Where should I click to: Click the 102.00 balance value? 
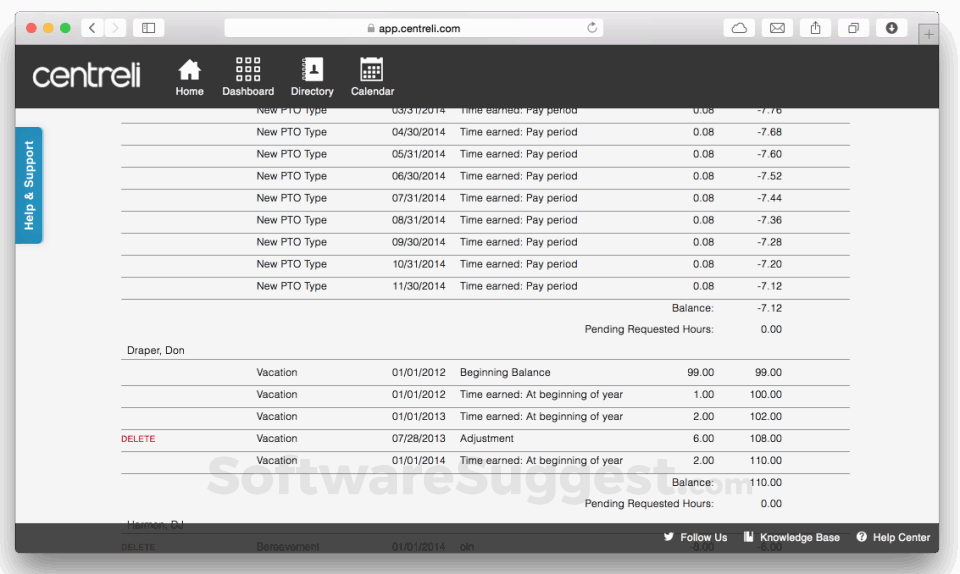pos(765,416)
